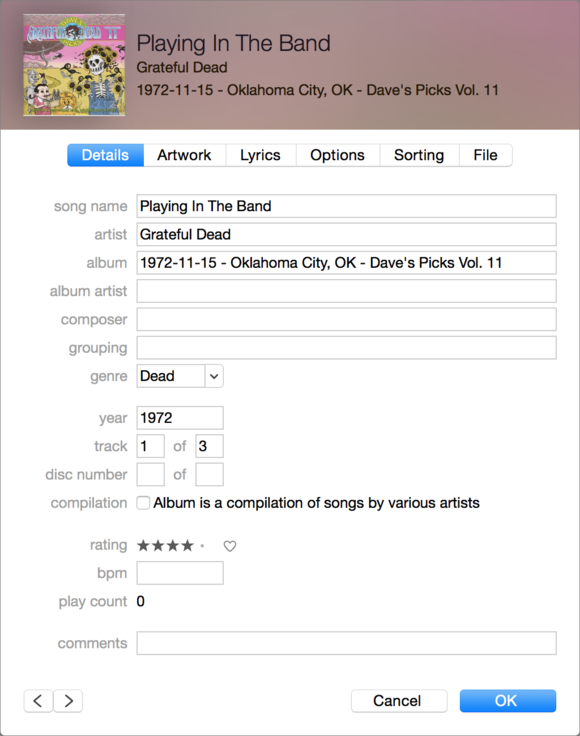Switch to the File tab
This screenshot has height=736, width=580.
tap(485, 155)
